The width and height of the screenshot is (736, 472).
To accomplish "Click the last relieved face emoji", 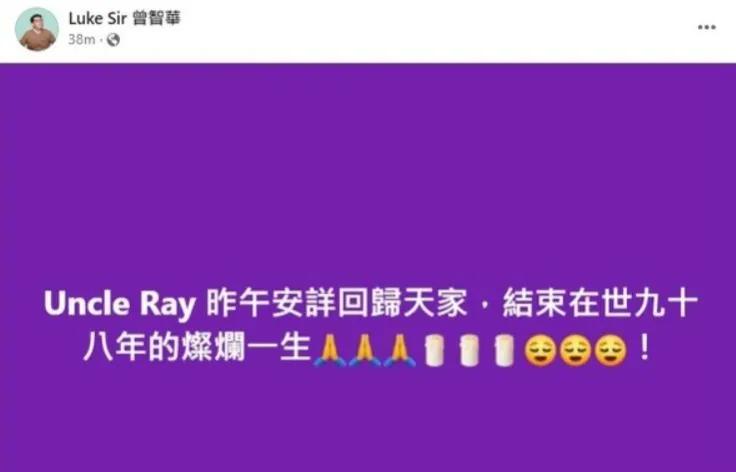I will tap(610, 350).
